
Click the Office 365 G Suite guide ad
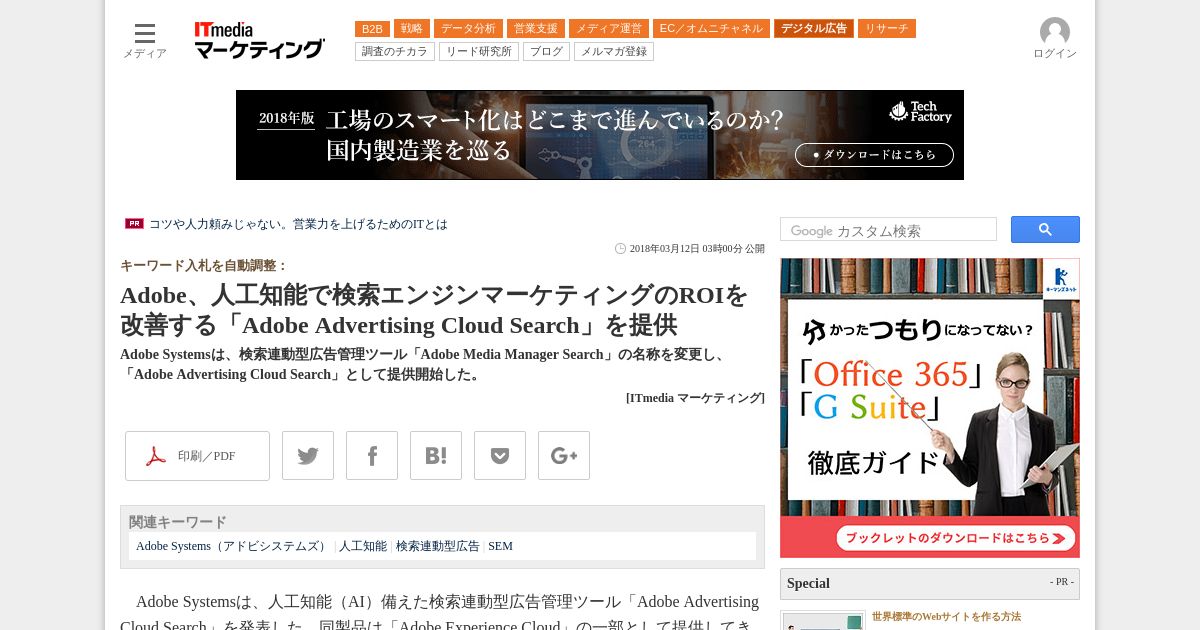tap(930, 408)
